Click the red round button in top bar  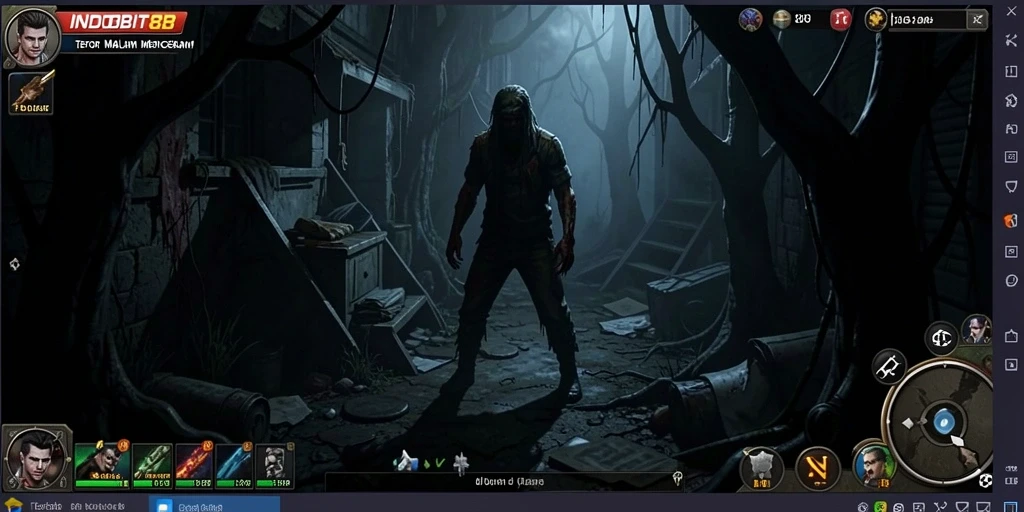840,20
